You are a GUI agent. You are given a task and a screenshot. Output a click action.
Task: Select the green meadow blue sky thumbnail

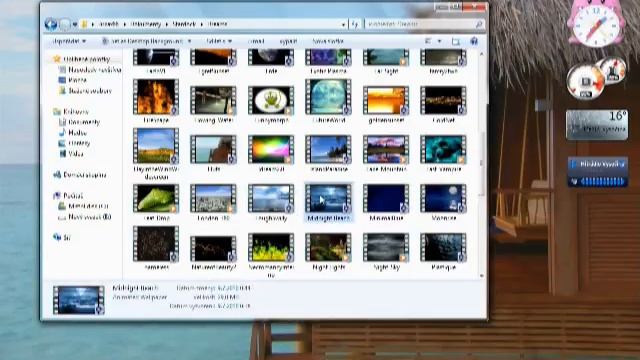click(x=156, y=146)
